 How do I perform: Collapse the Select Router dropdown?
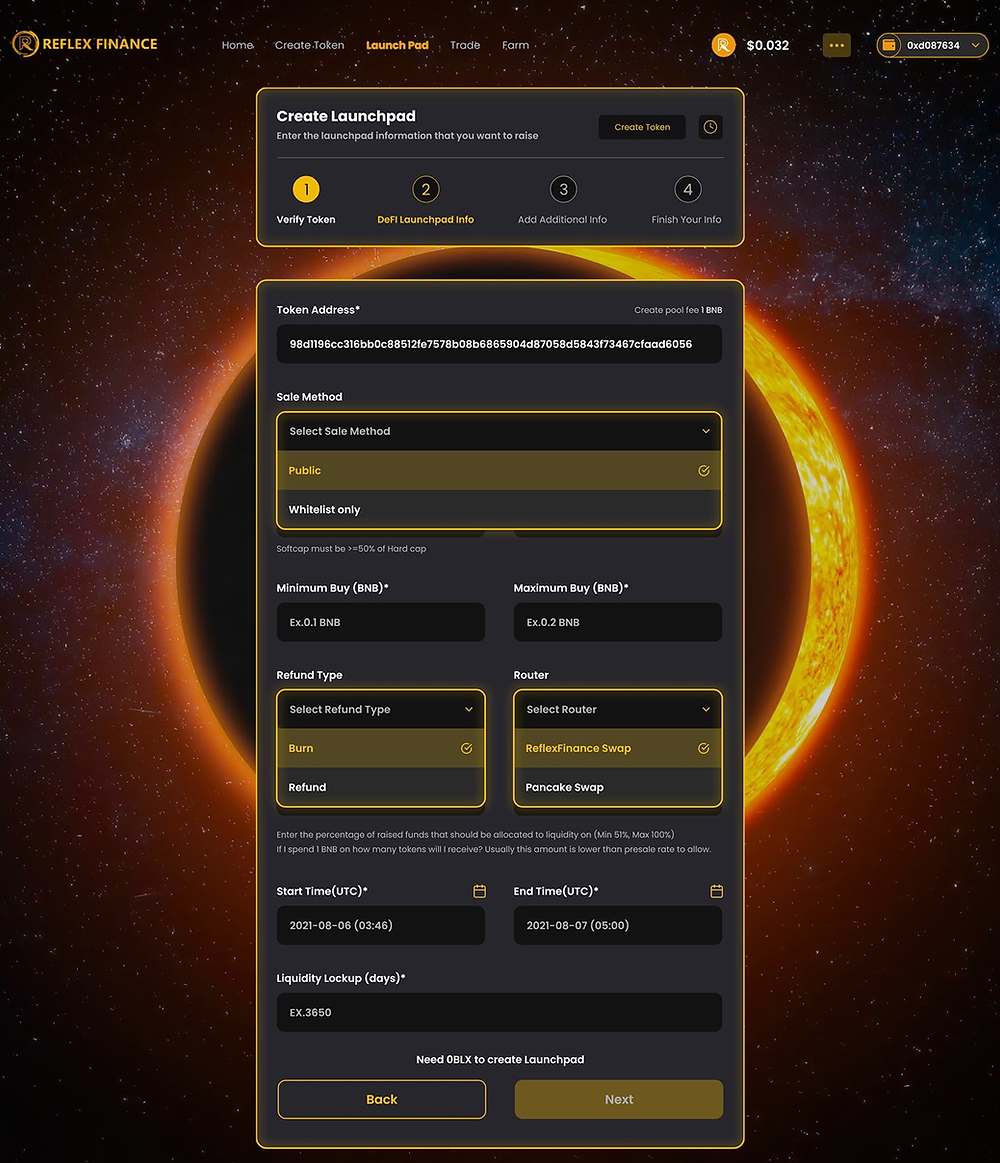coord(618,710)
